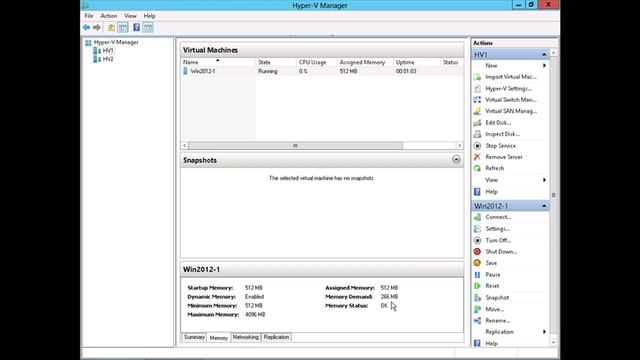Expand the Replication submenu arrow
This screenshot has width=640, height=360.
click(x=544, y=332)
